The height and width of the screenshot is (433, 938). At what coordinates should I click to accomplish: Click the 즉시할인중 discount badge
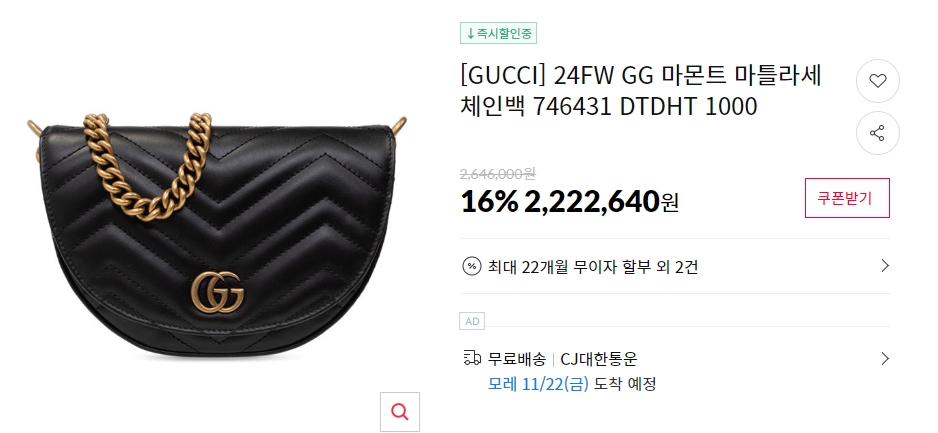coord(498,33)
